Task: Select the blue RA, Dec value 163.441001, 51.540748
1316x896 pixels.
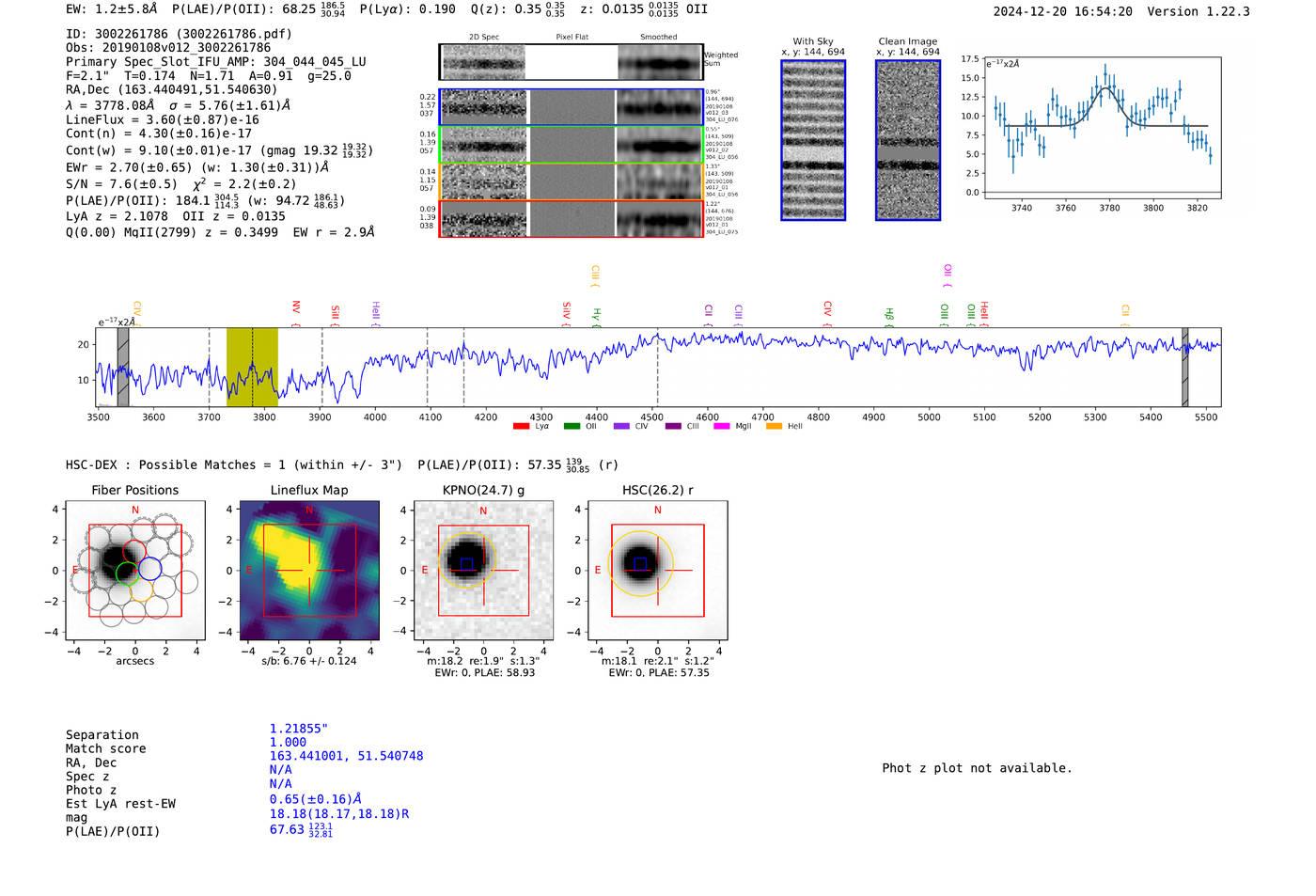Action: pyautogui.click(x=346, y=756)
